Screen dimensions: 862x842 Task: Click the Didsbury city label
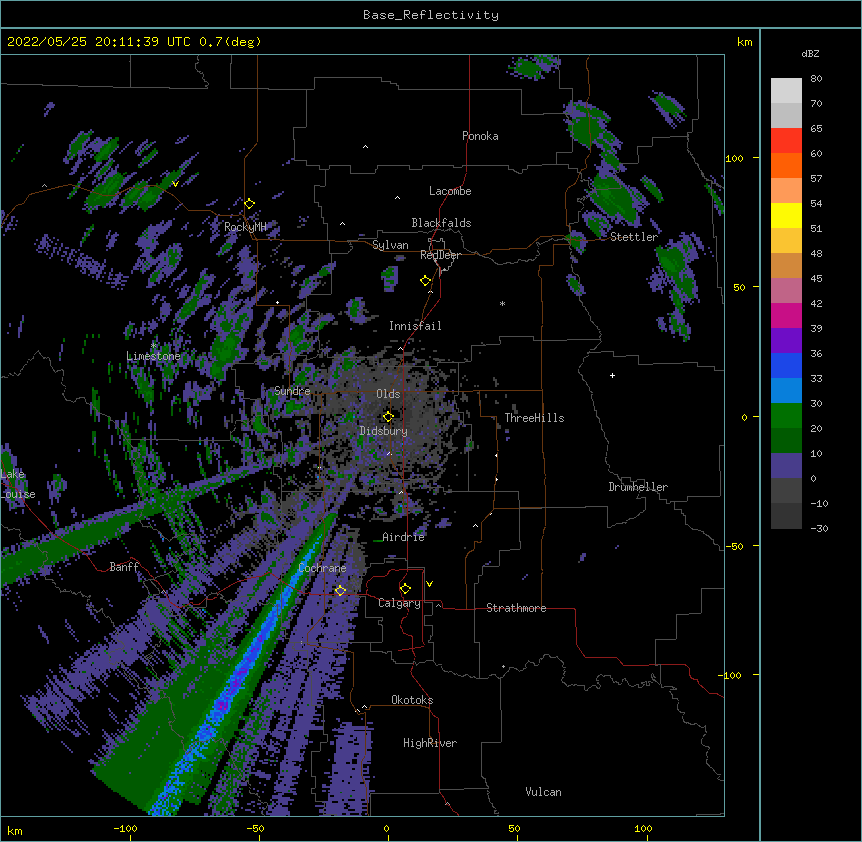(x=383, y=431)
